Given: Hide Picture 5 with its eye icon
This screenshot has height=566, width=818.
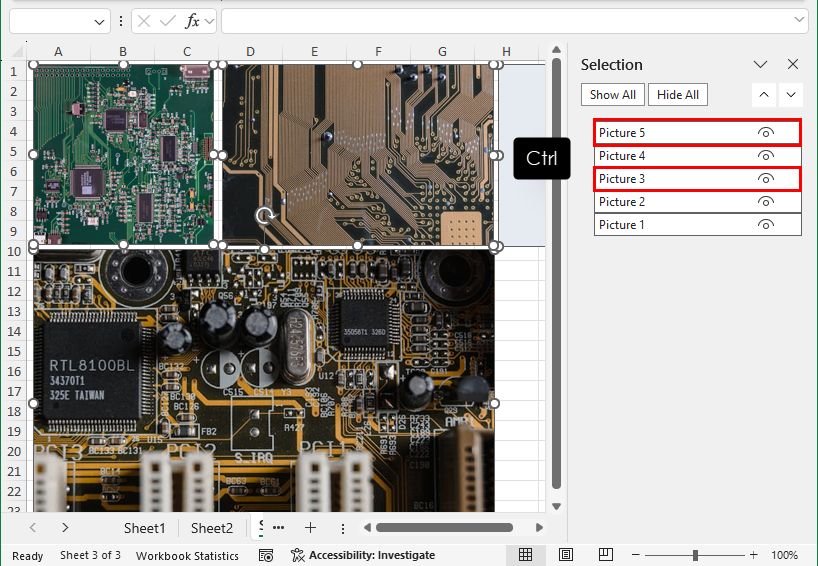Looking at the screenshot, I should tap(765, 133).
